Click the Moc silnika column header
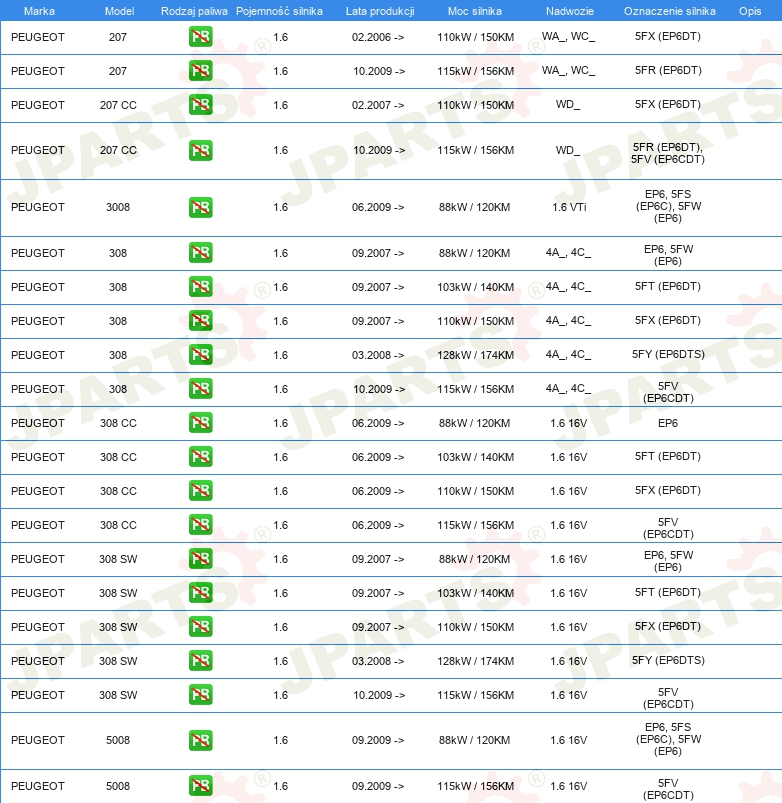The height and width of the screenshot is (803, 782). coord(475,11)
